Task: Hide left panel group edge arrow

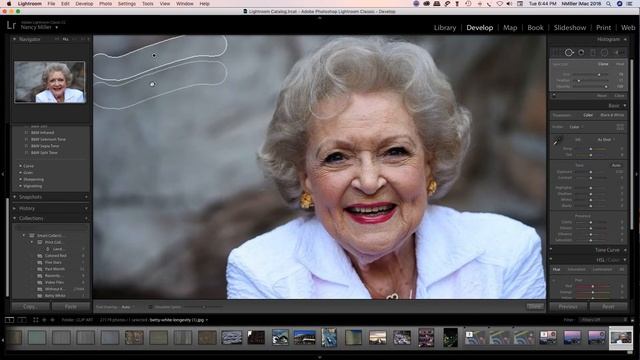Action: tap(3, 174)
